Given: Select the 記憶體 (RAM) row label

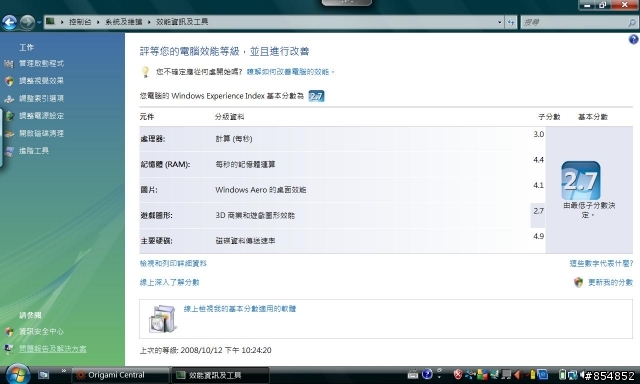Looking at the screenshot, I should (x=165, y=164).
